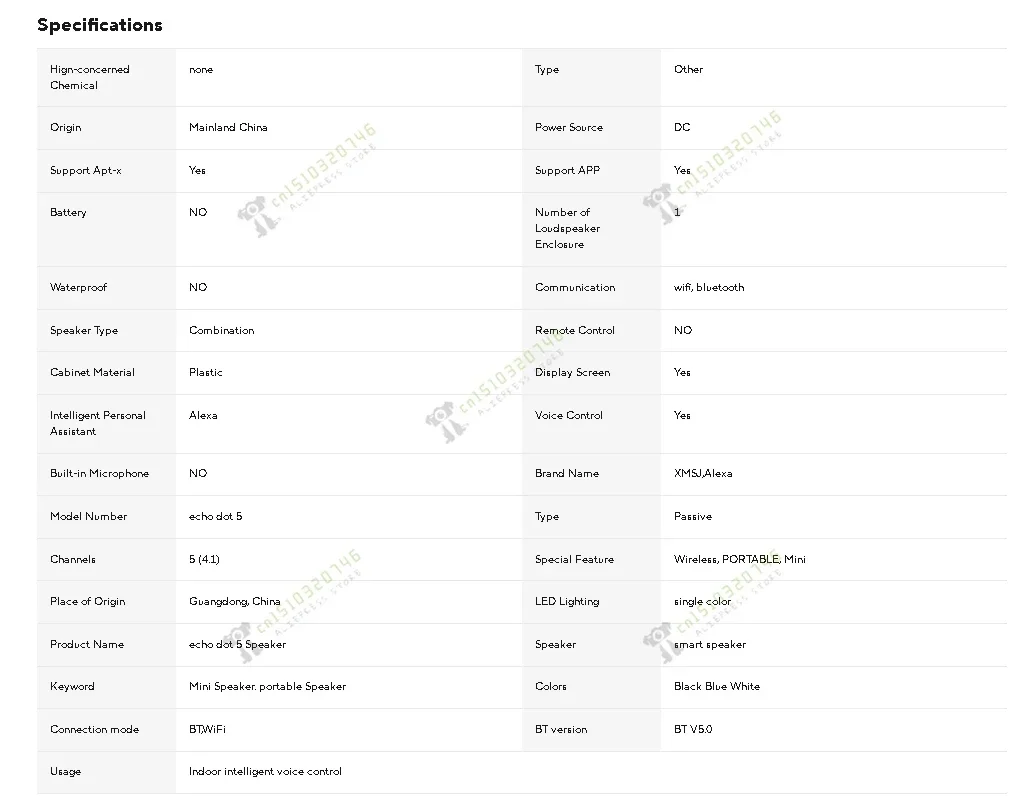Select the Wireless, PORTABLE, Mini feature value

pyautogui.click(x=739, y=559)
